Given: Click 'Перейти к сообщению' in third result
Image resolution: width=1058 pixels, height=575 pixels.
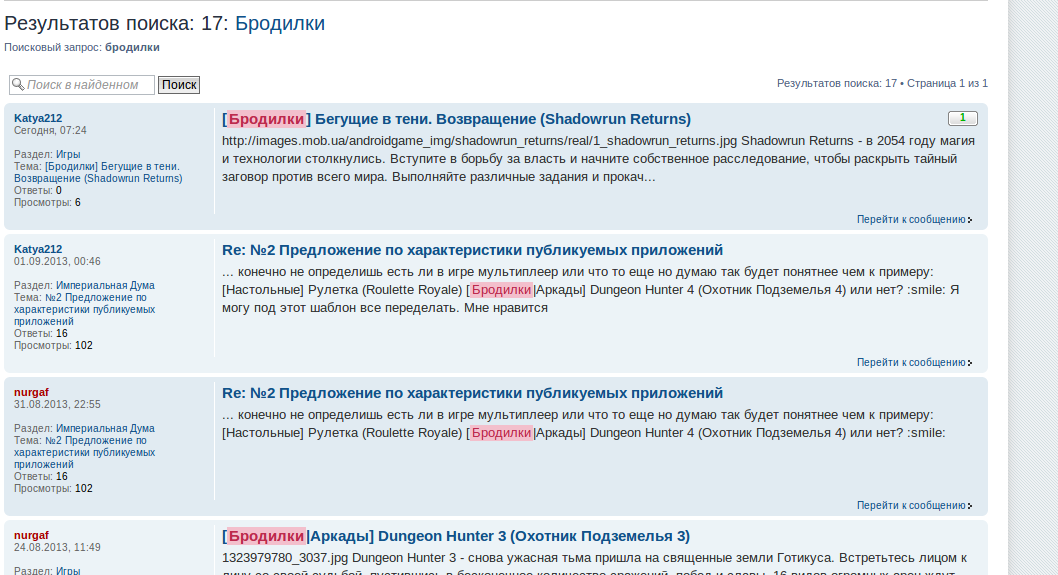Looking at the screenshot, I should click(910, 506).
